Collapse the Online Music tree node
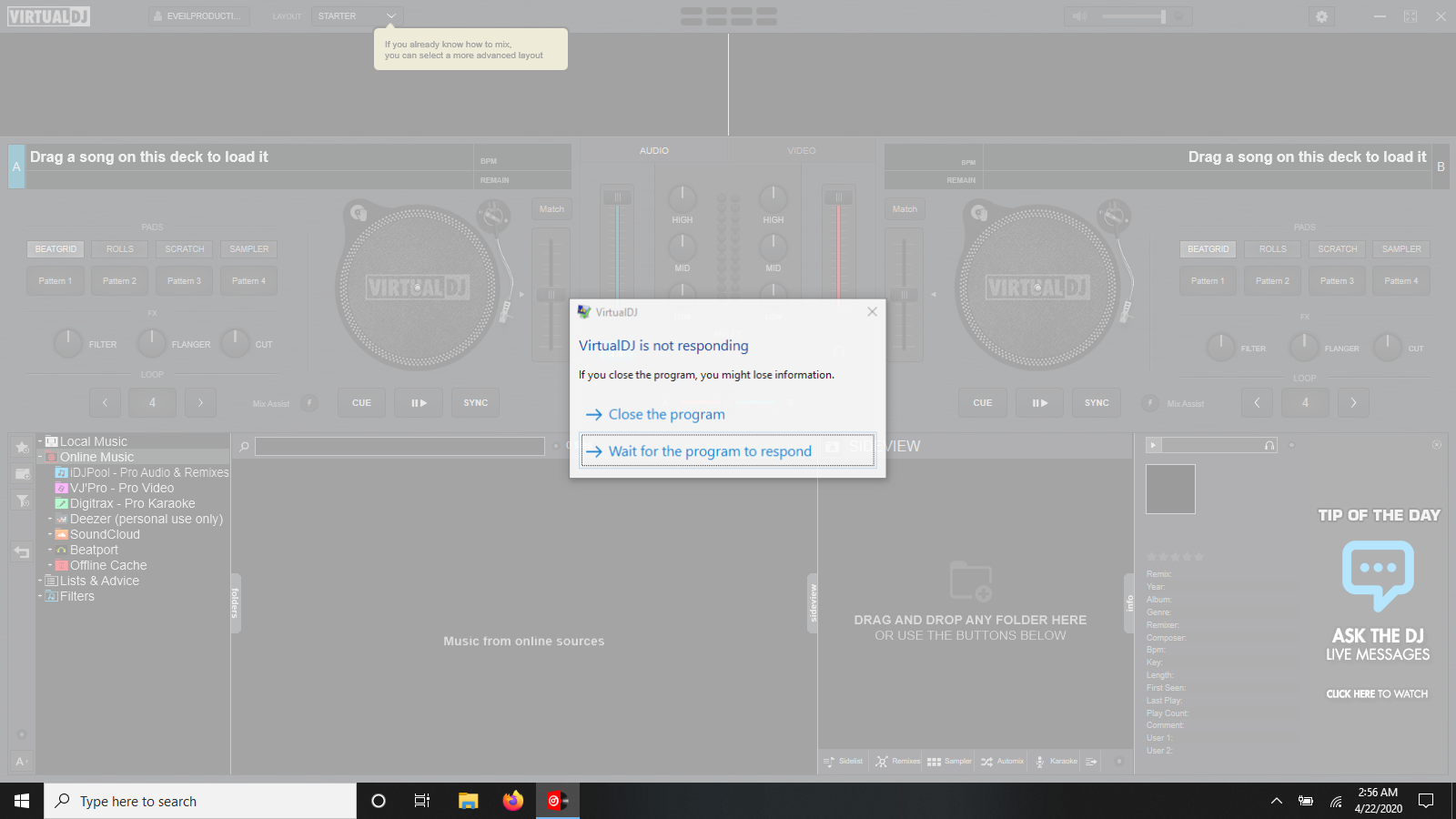This screenshot has height=819, width=1456. tap(40, 457)
